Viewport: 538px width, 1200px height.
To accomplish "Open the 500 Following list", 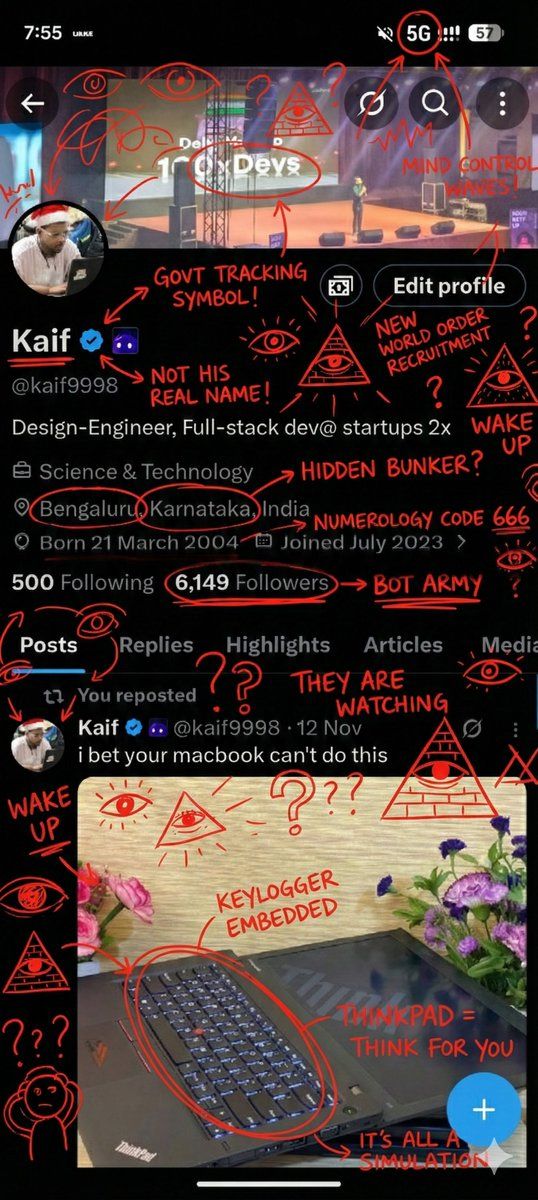I will 82,582.
